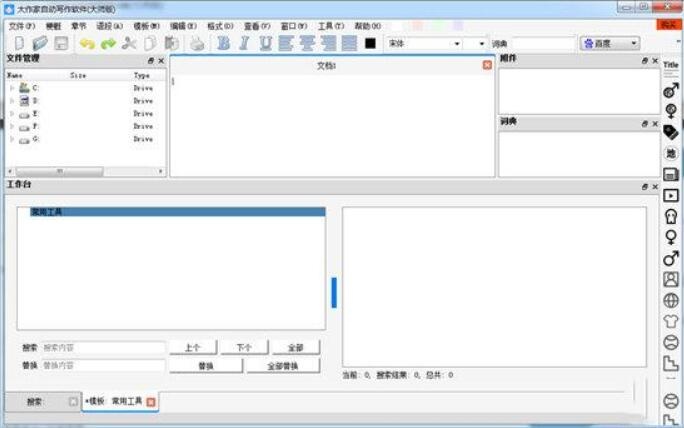Viewport: 684px width, 428px height.
Task: Click the T-shirt icon in right sidebar
Action: (670, 321)
